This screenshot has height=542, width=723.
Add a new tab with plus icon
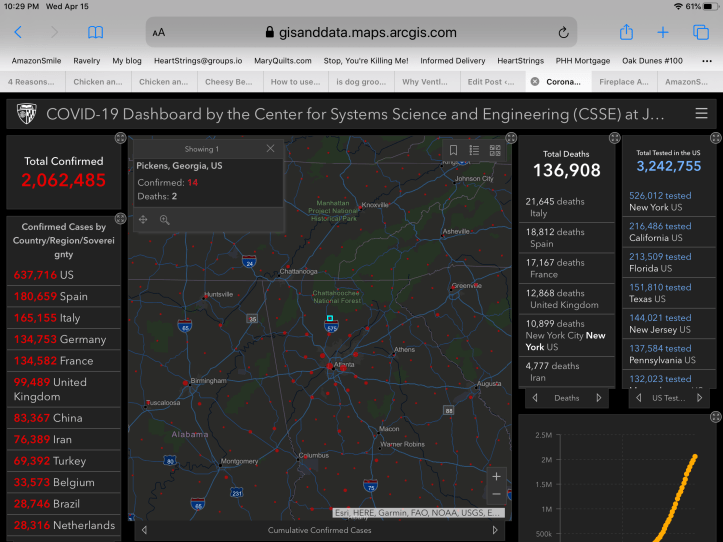pyautogui.click(x=663, y=32)
